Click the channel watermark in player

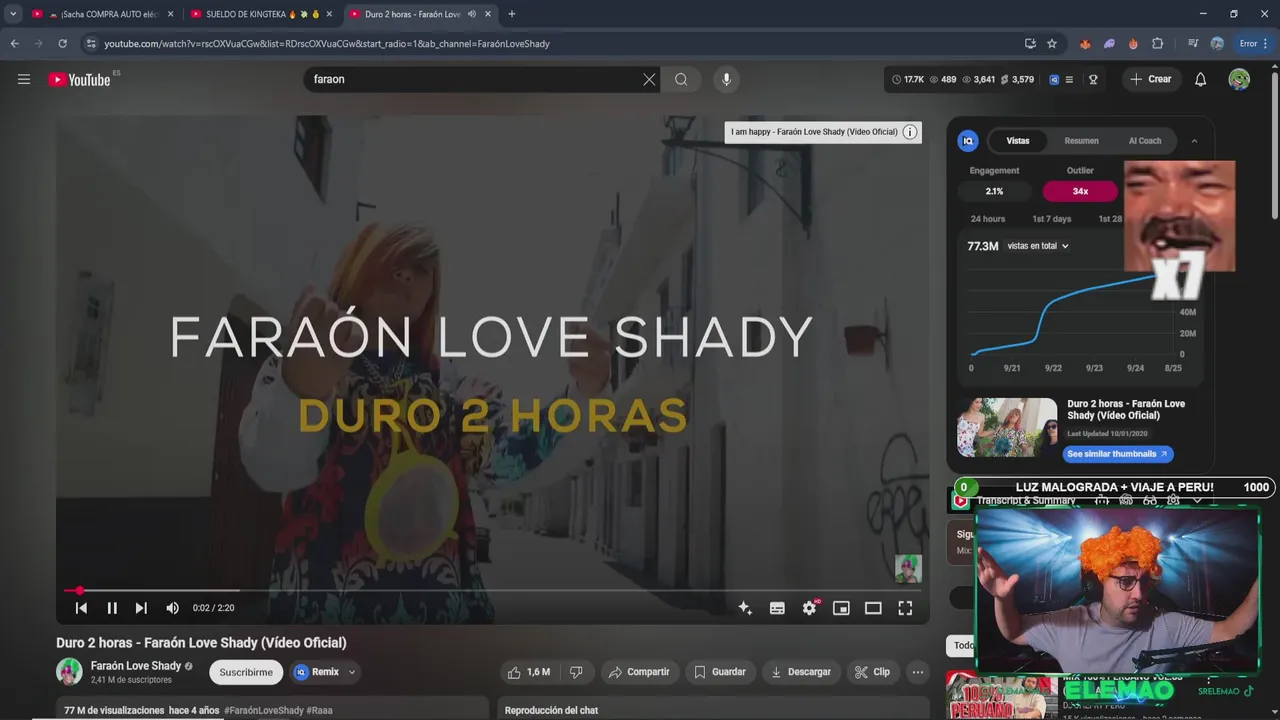(x=908, y=569)
